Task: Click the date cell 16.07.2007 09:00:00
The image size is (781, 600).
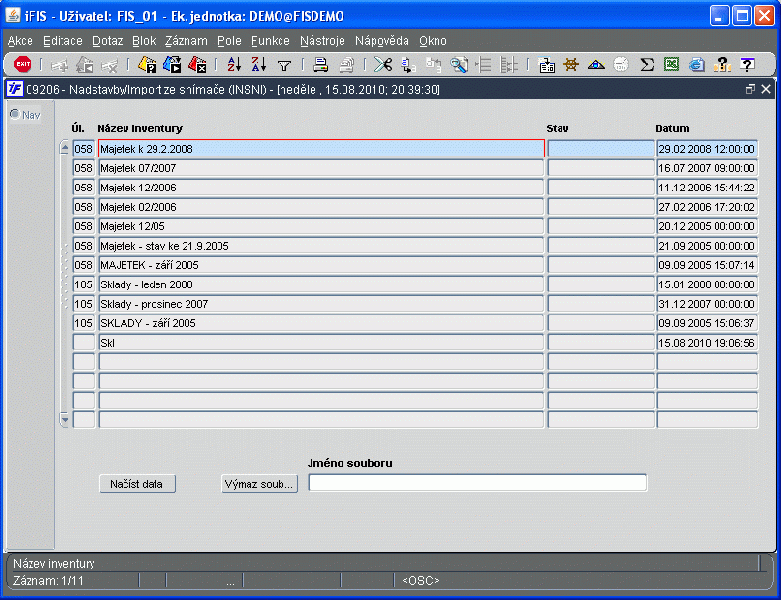Action: (x=707, y=168)
